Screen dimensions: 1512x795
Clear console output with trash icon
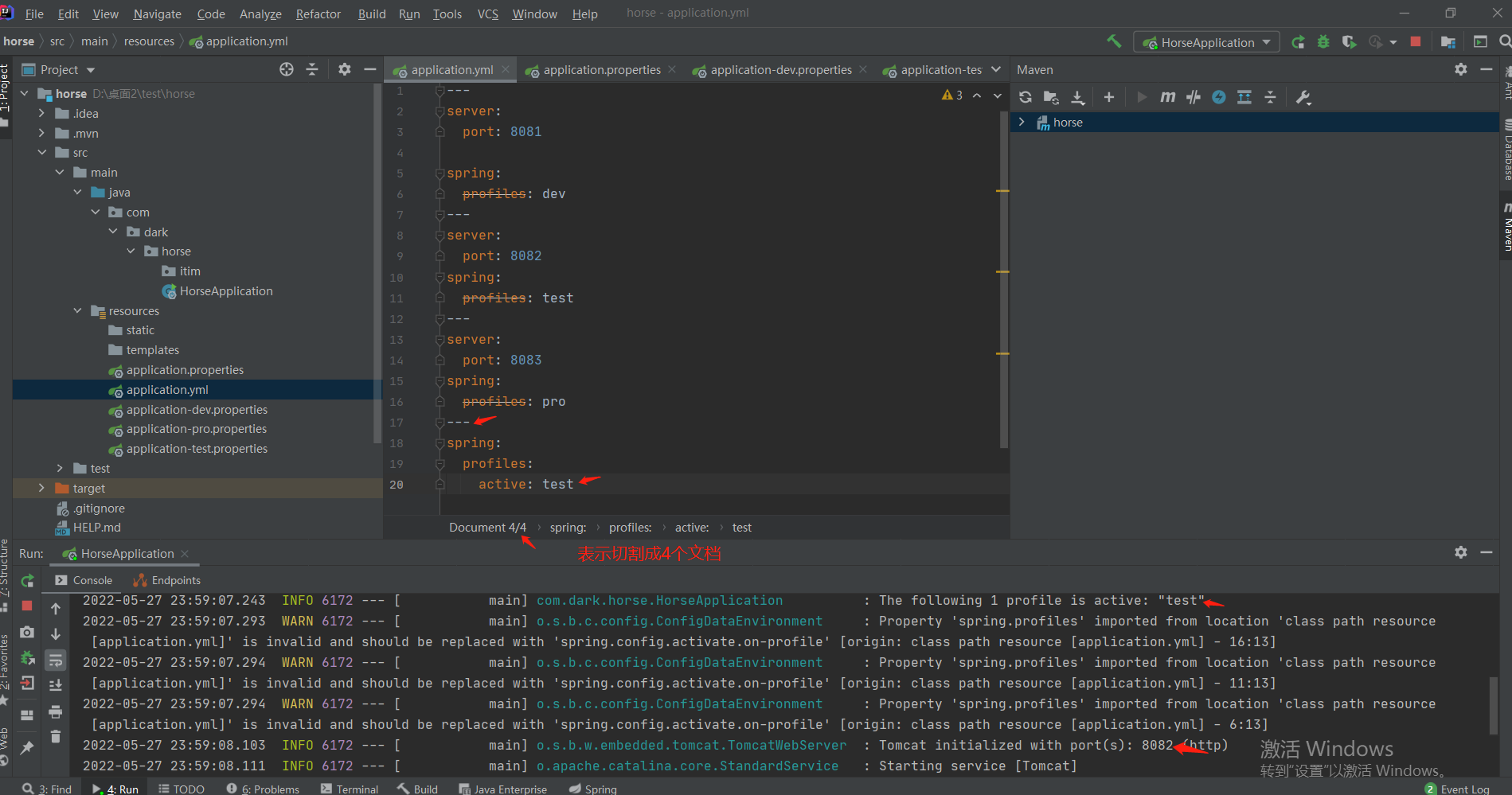(x=55, y=737)
